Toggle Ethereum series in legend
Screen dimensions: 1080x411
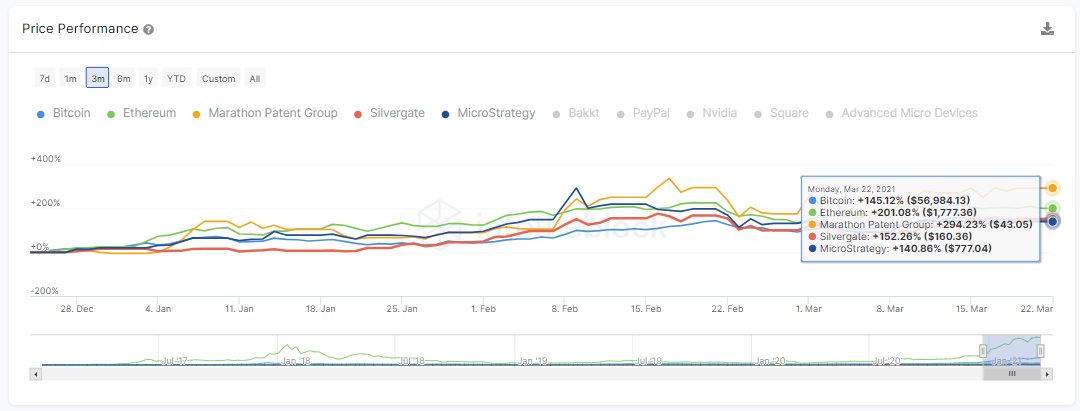pyautogui.click(x=141, y=113)
